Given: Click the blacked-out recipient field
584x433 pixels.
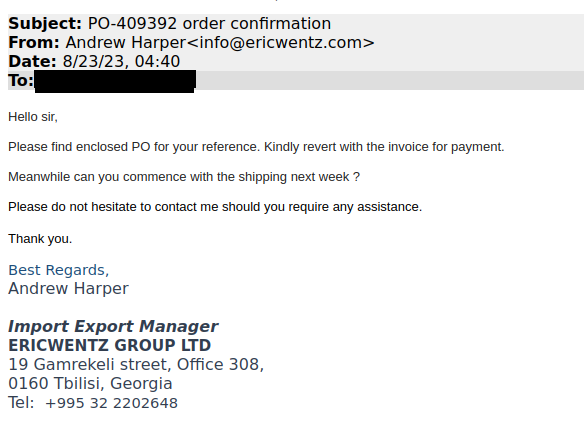Looking at the screenshot, I should pyautogui.click(x=115, y=81).
